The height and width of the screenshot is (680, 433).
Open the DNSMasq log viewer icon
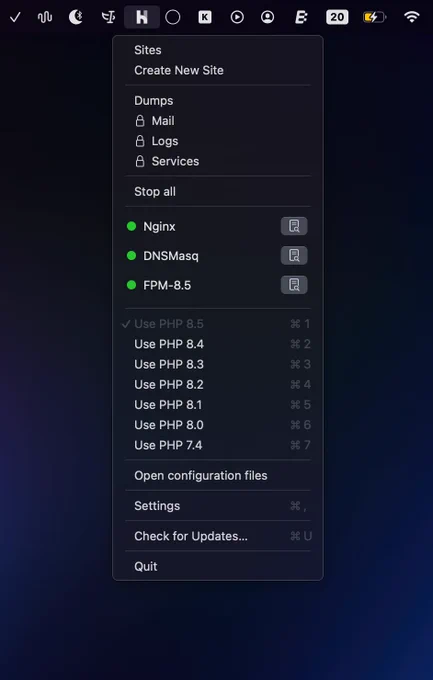[x=294, y=255]
